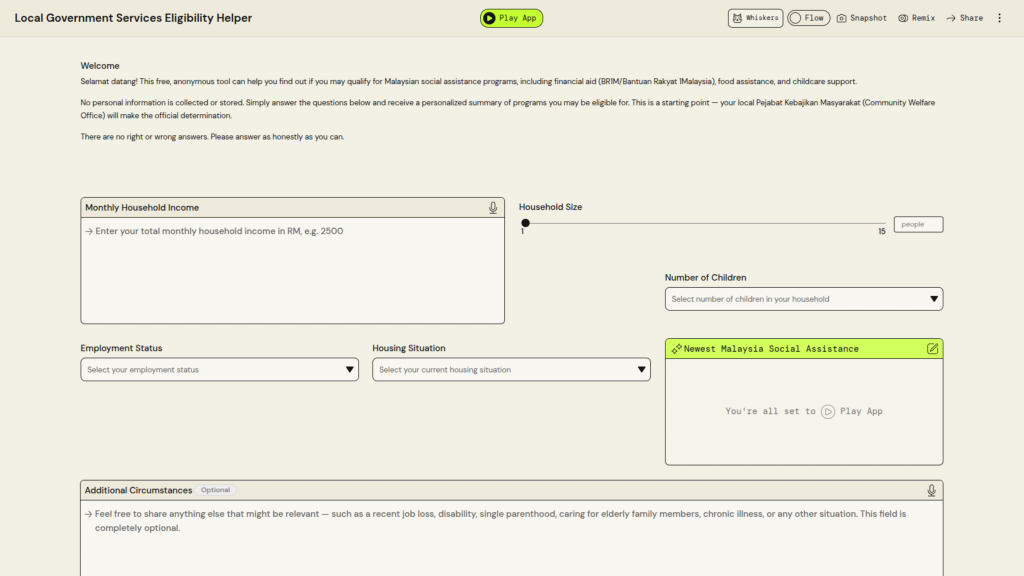1024x576 pixels.
Task: Click the Household Size slider handle
Action: click(525, 223)
